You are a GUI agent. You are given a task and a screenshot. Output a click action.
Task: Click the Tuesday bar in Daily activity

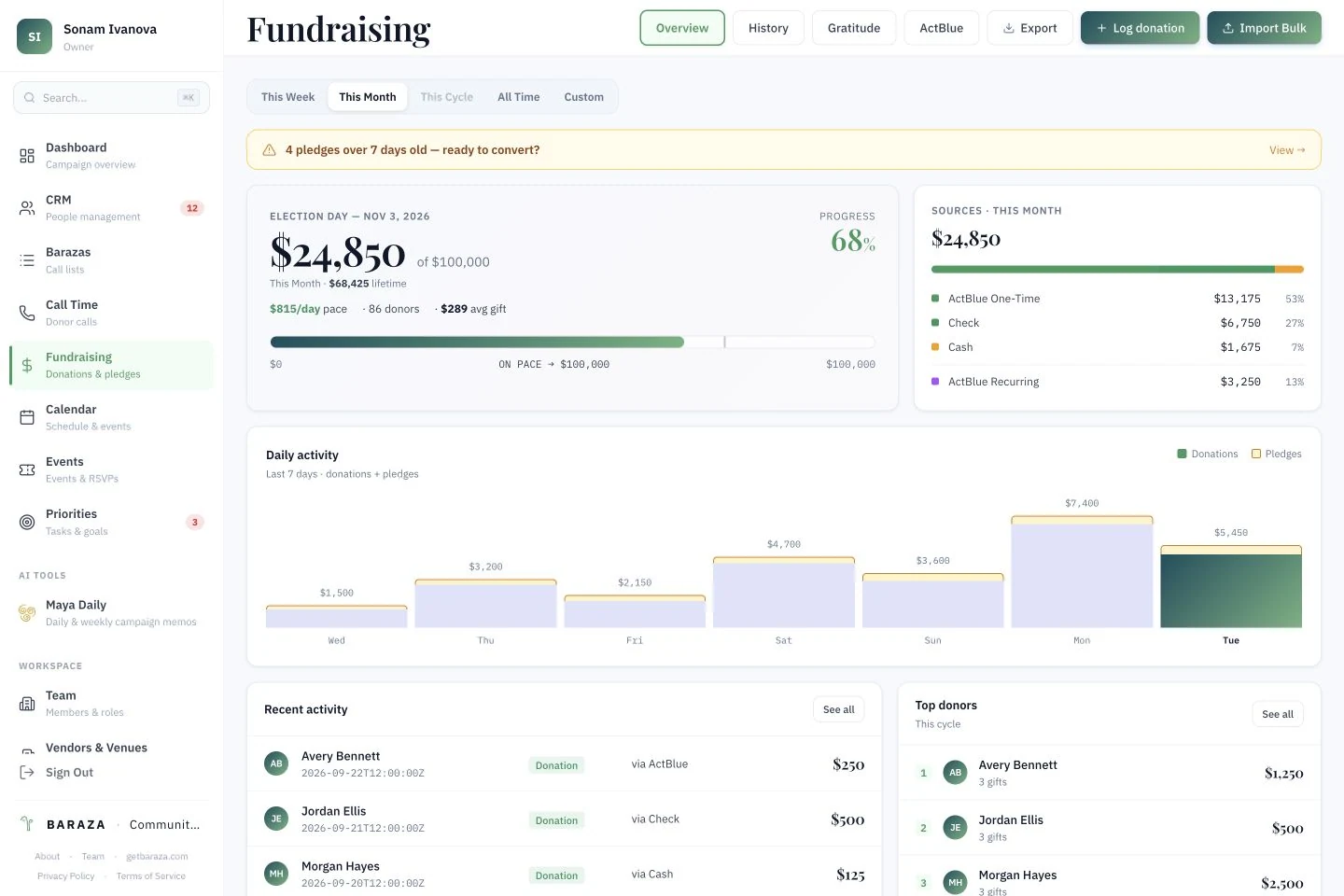(x=1231, y=586)
